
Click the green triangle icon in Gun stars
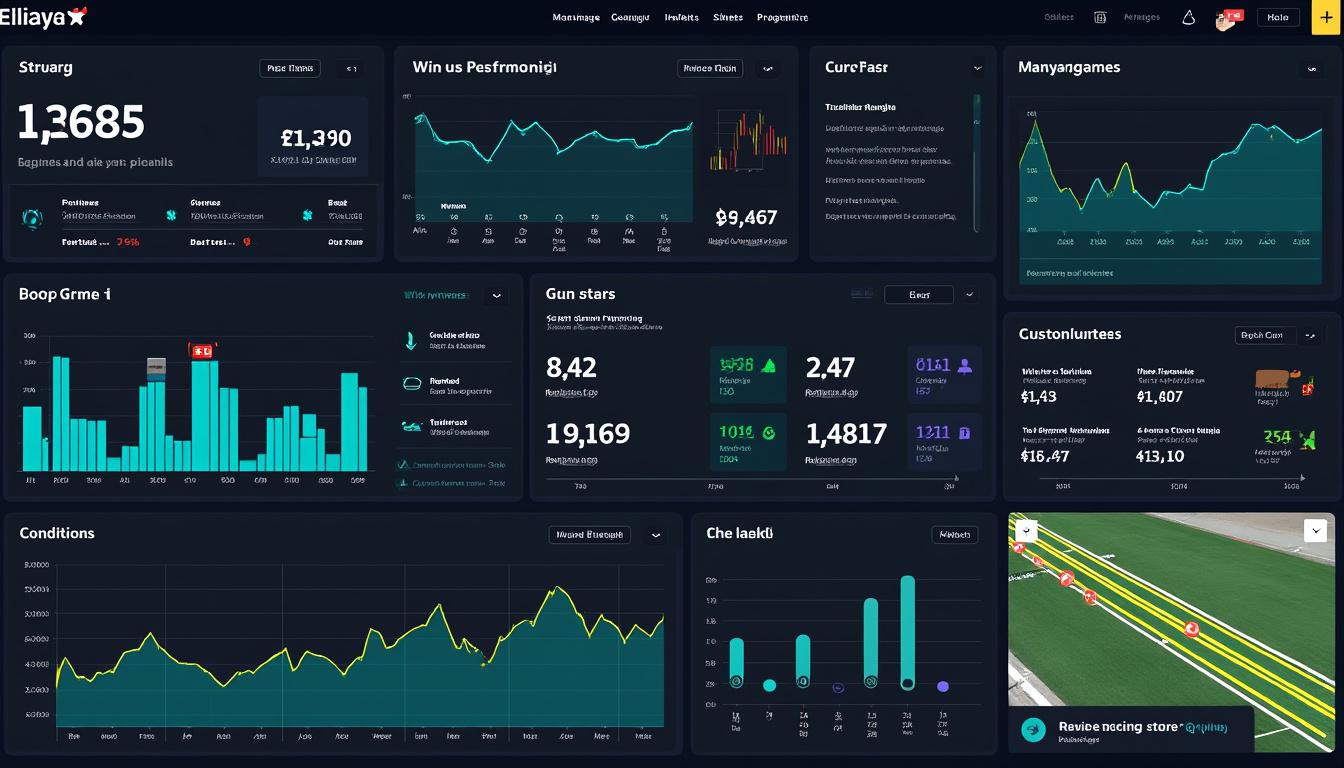768,366
